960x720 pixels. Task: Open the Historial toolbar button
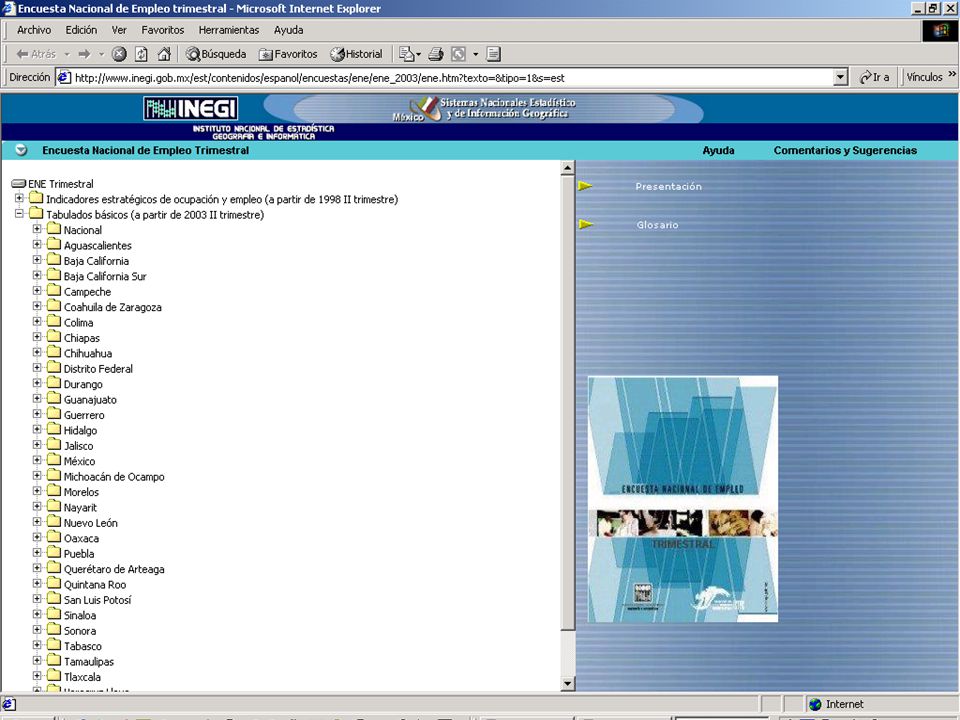tap(356, 54)
